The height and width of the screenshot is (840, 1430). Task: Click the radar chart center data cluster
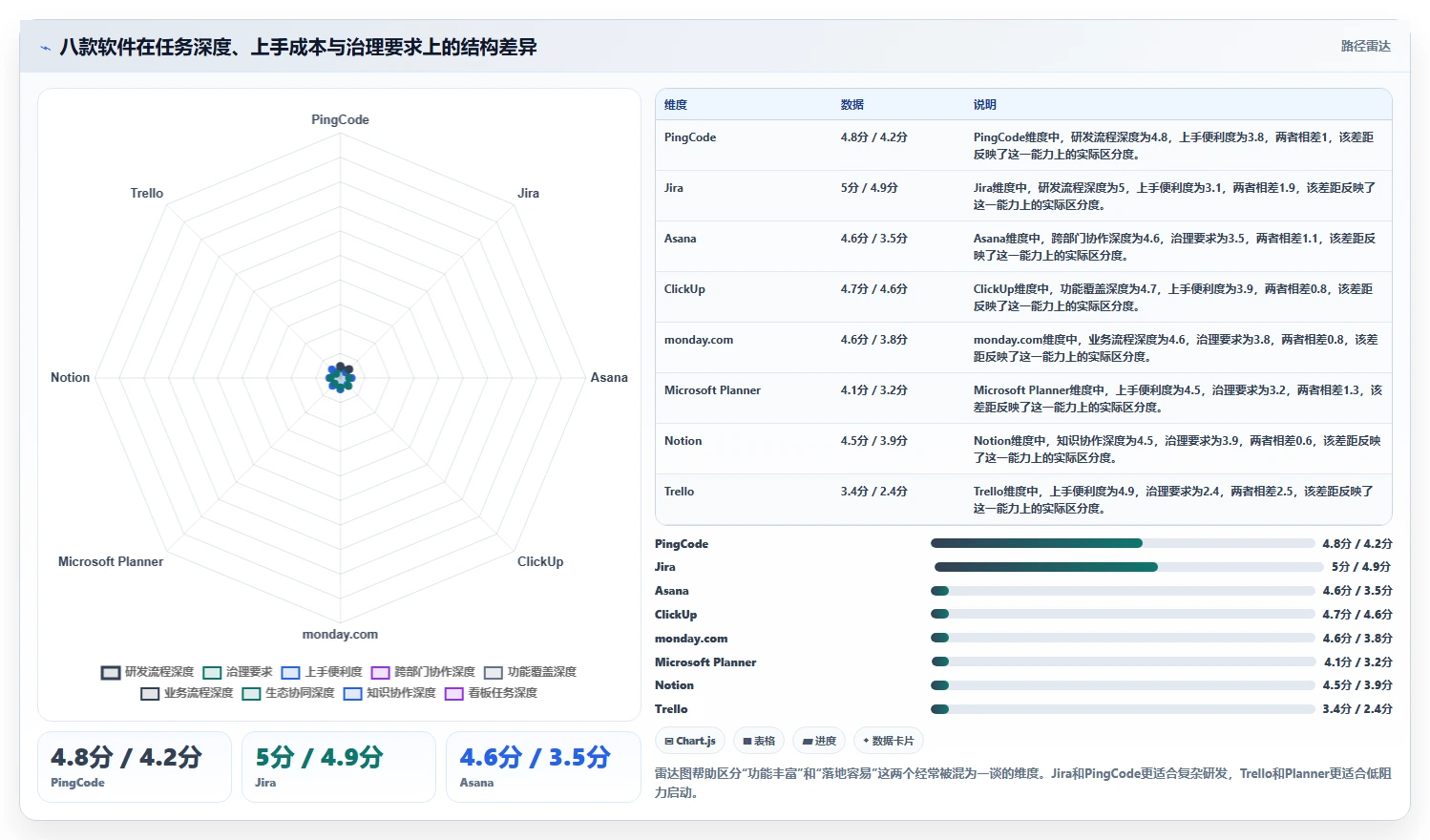[x=340, y=378]
